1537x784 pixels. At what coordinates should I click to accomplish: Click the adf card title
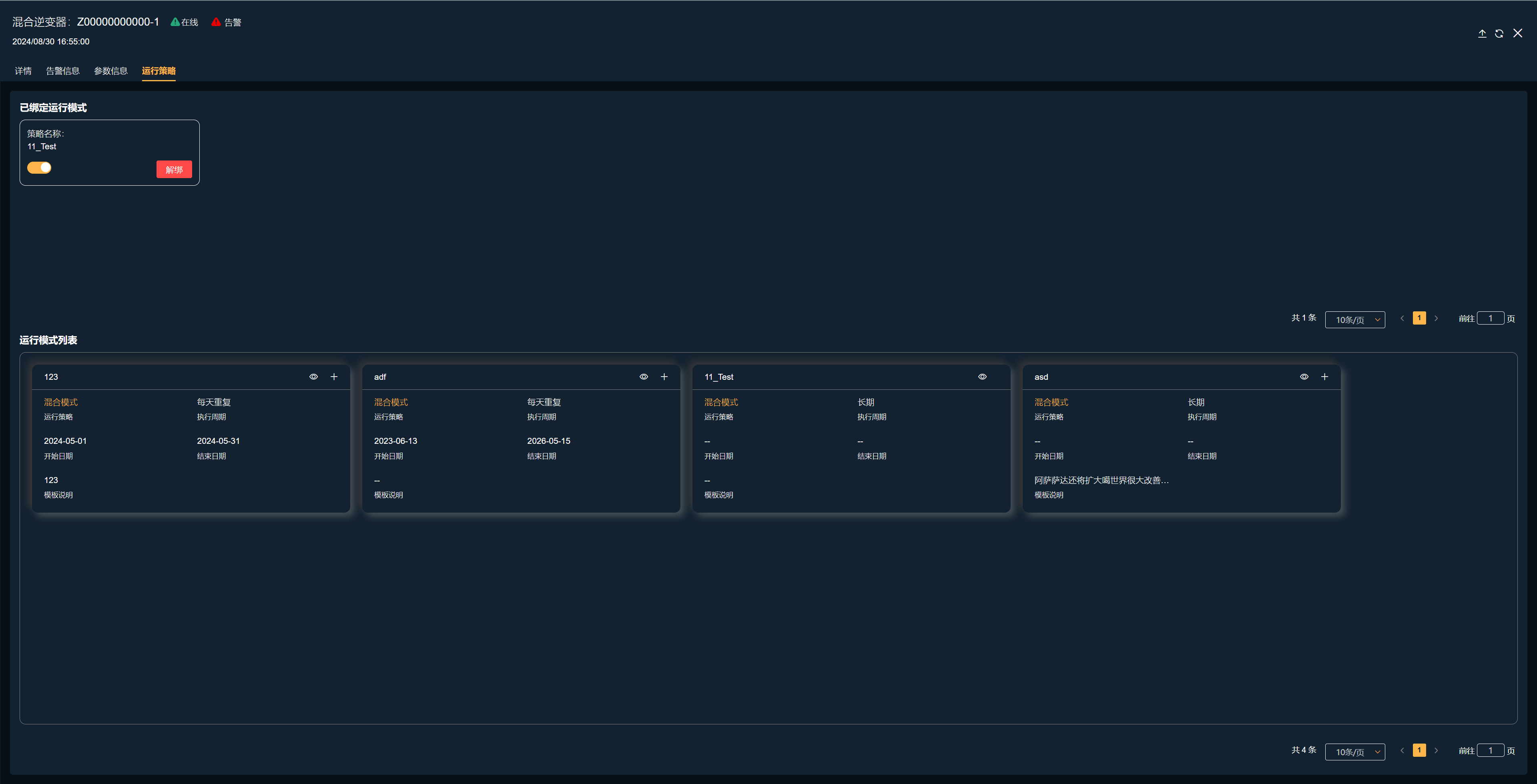click(380, 377)
